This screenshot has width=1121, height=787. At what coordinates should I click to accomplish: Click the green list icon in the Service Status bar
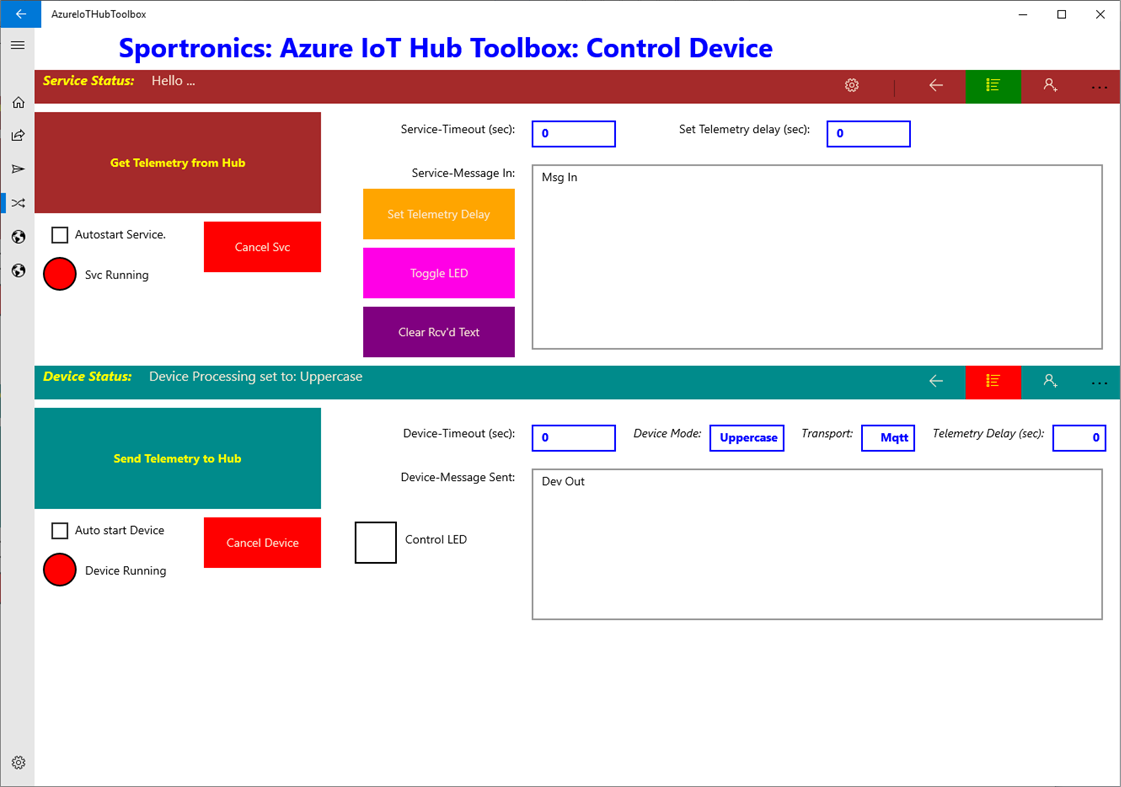993,85
